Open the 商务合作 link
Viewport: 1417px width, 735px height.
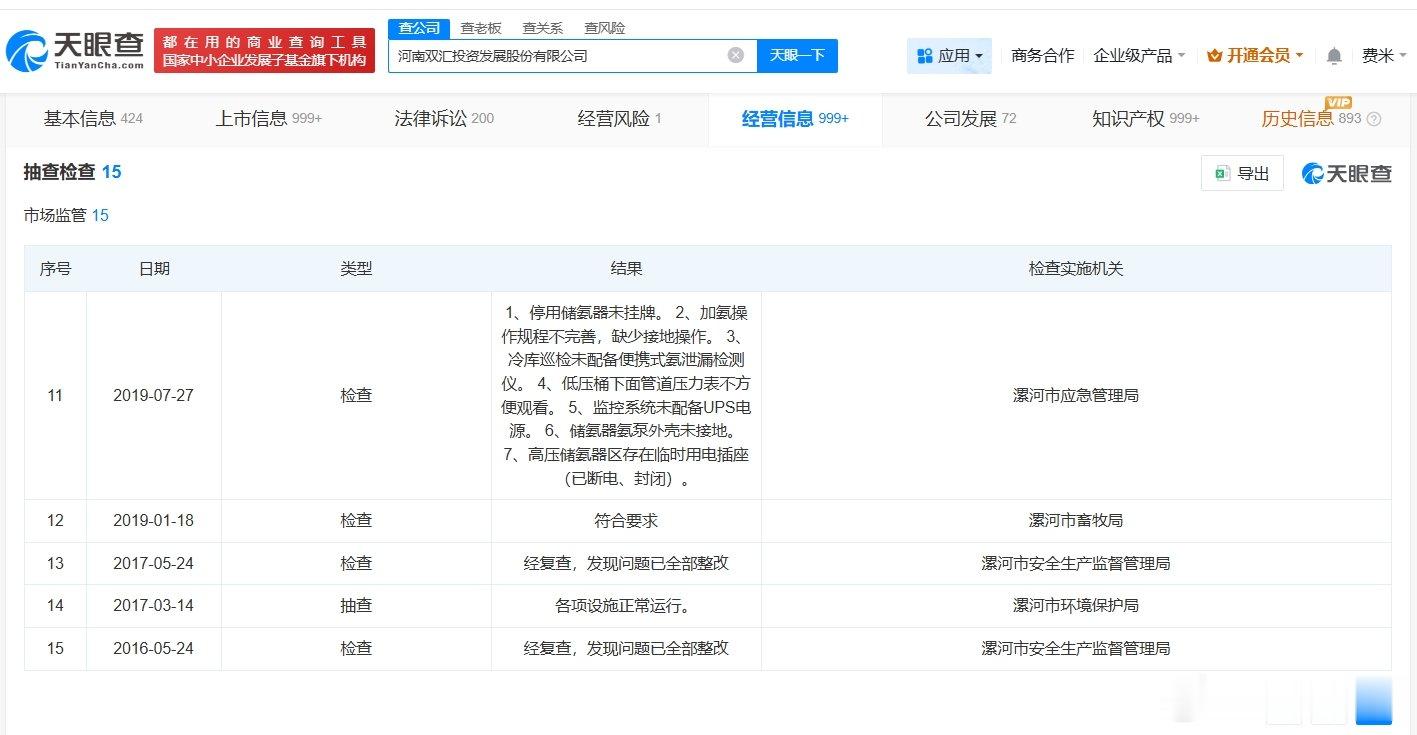tap(1043, 56)
